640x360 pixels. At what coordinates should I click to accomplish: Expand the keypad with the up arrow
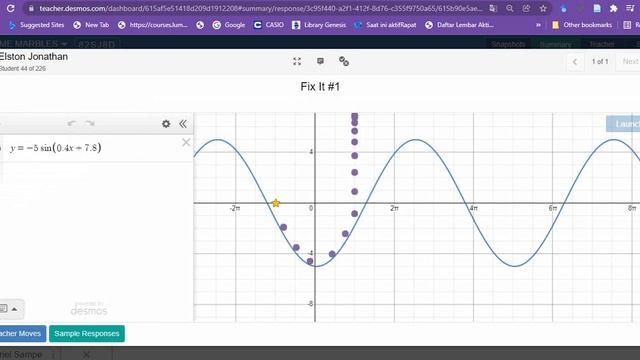coord(15,309)
